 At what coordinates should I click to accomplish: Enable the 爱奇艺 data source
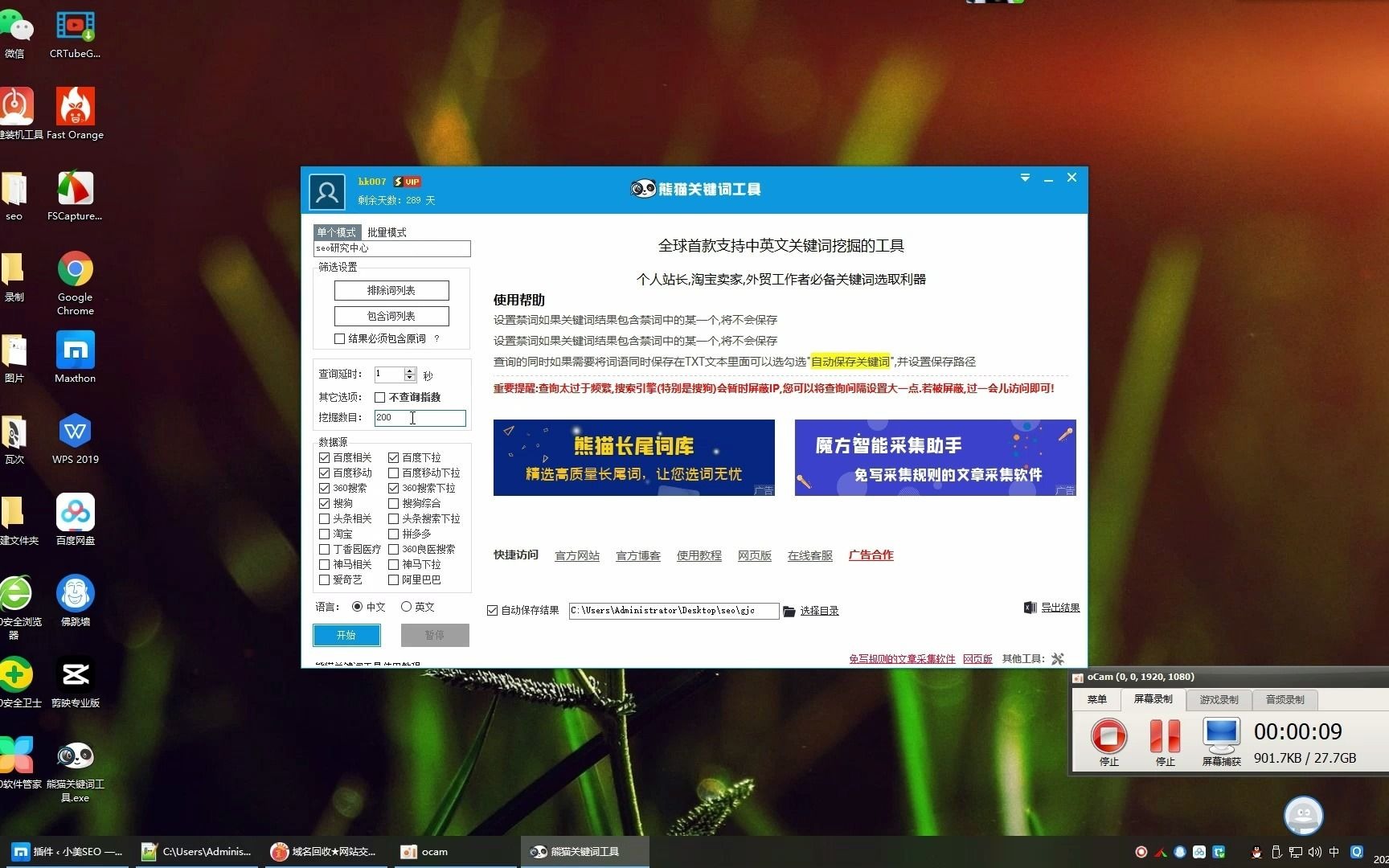click(x=325, y=579)
